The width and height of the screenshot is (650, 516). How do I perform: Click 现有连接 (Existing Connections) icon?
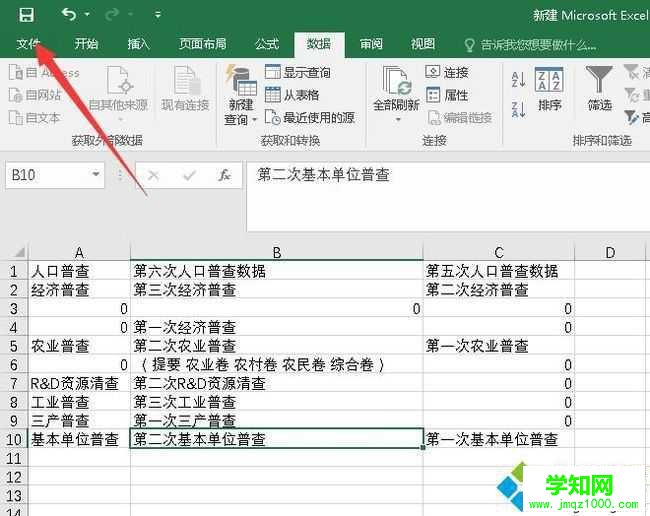[185, 88]
